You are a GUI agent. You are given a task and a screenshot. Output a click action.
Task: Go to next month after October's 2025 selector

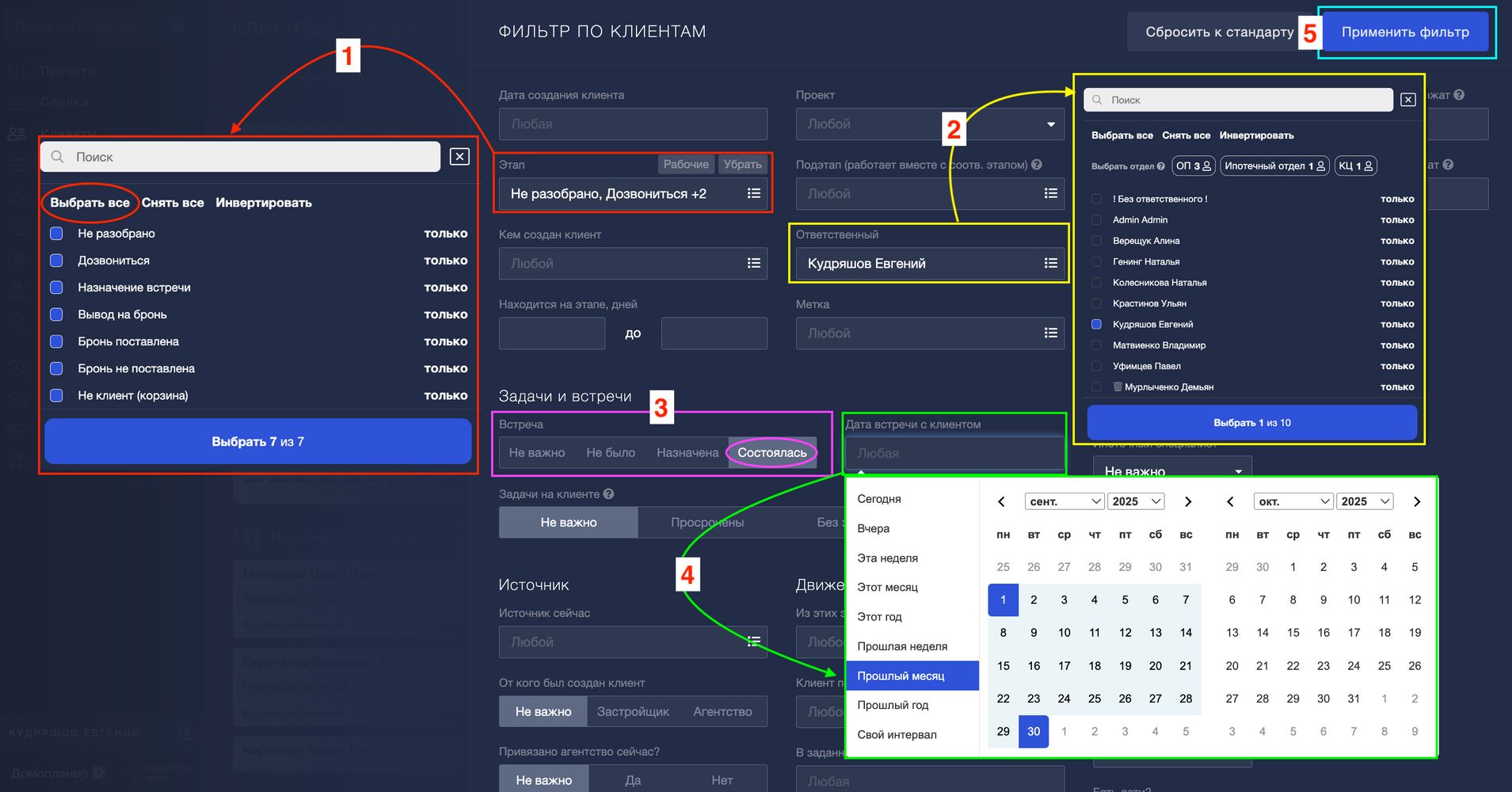tap(1416, 501)
